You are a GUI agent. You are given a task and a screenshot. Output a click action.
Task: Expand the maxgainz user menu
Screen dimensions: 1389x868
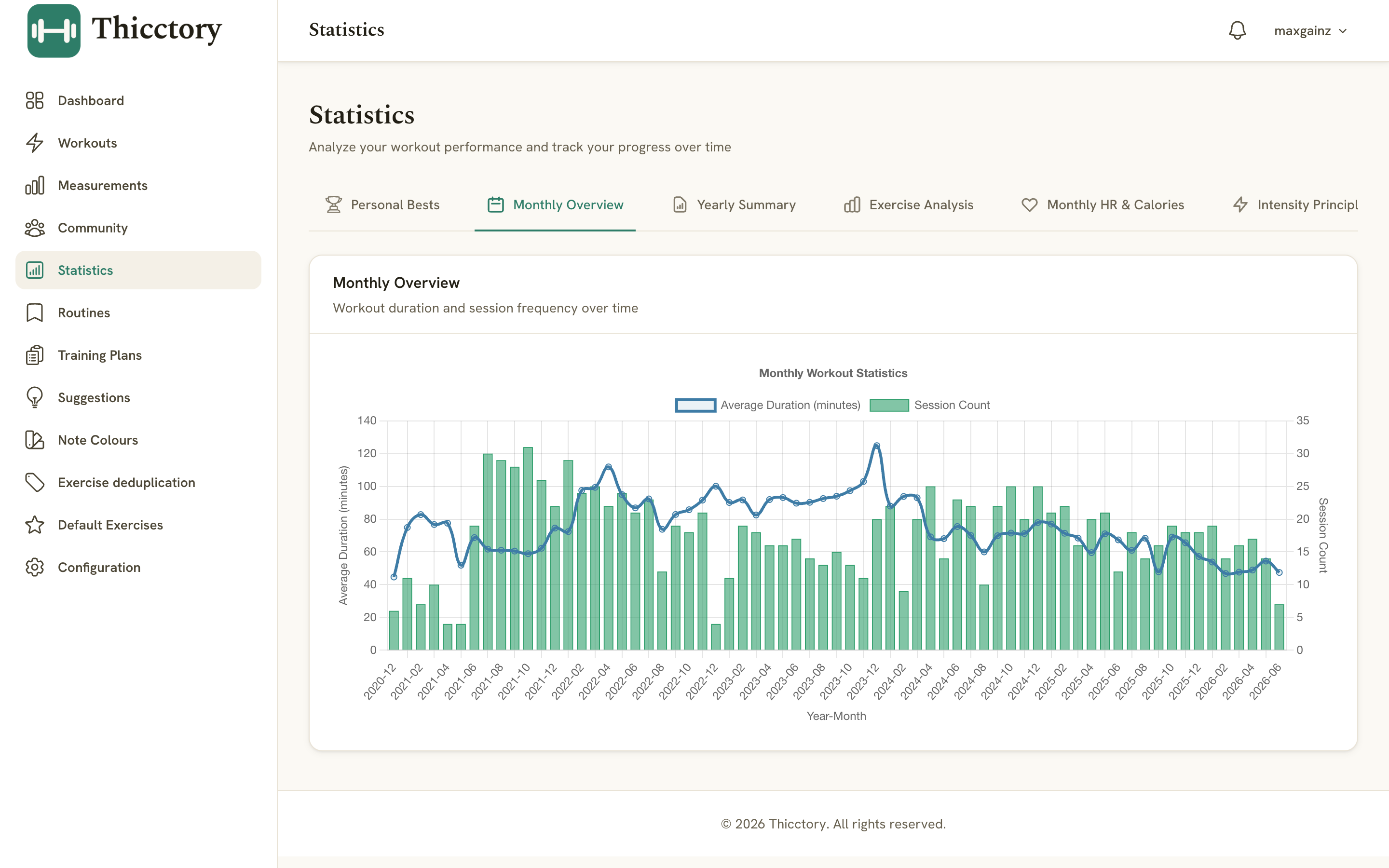pyautogui.click(x=1310, y=31)
